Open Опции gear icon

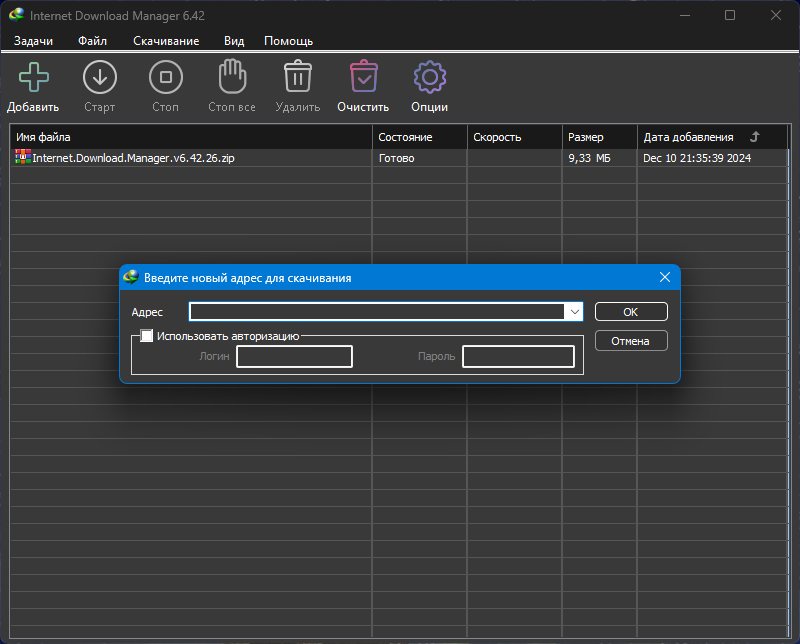coord(429,77)
